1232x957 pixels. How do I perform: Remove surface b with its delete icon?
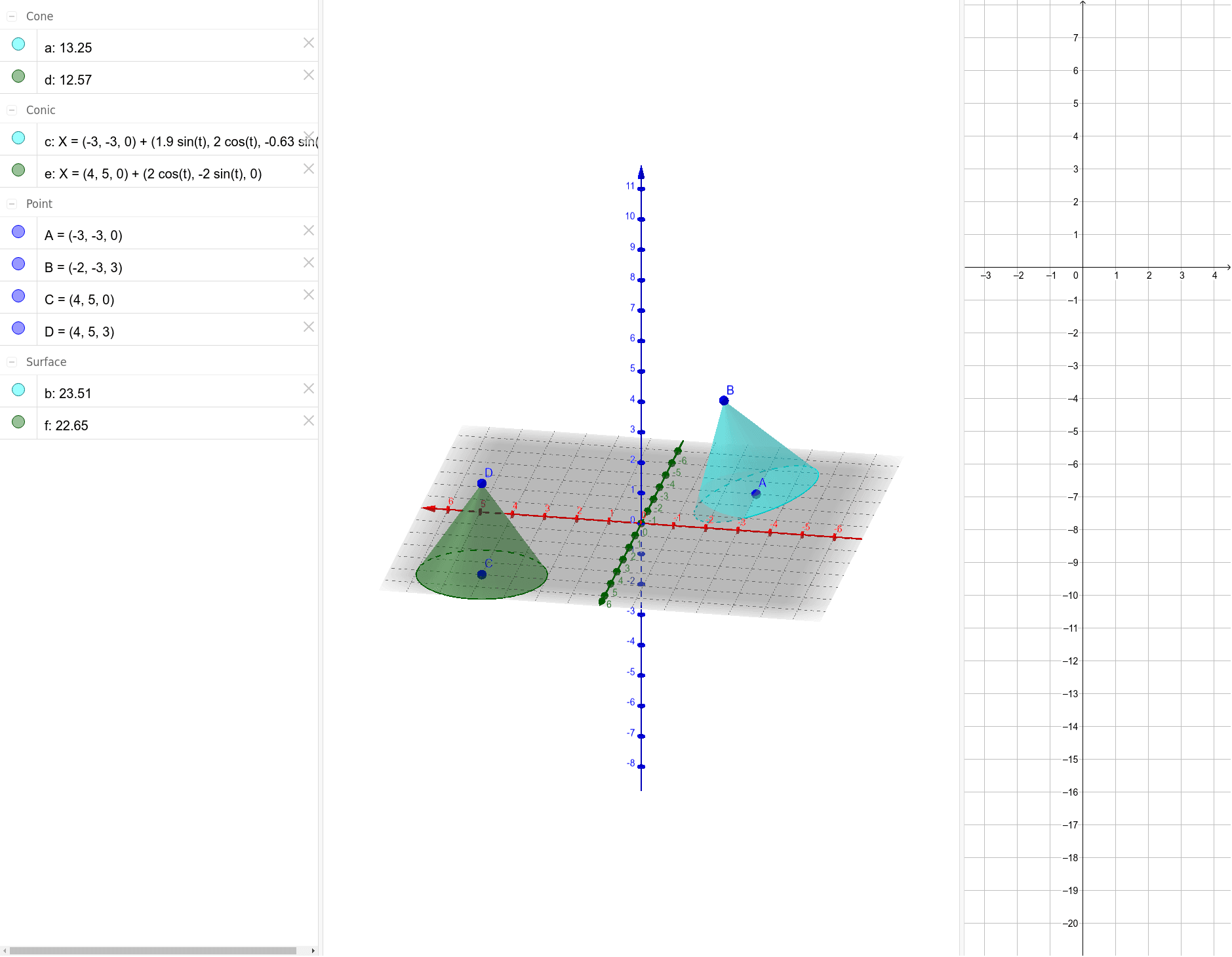point(308,388)
